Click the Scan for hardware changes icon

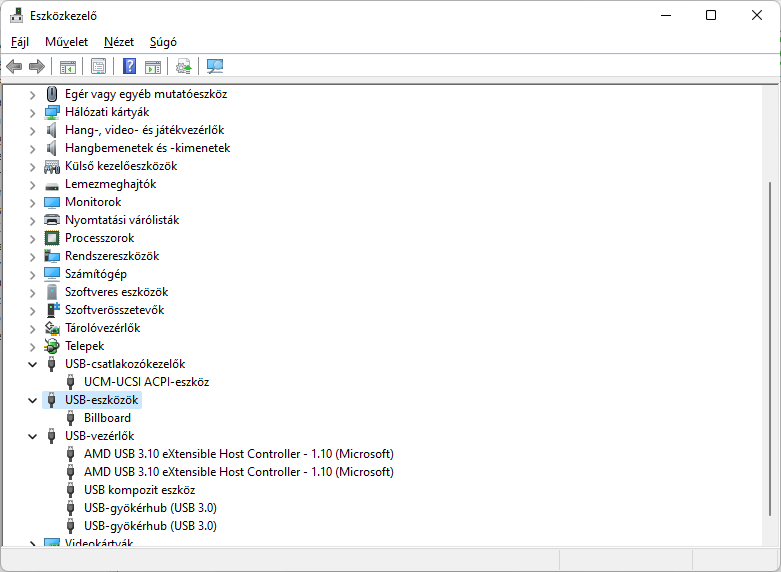tap(215, 66)
